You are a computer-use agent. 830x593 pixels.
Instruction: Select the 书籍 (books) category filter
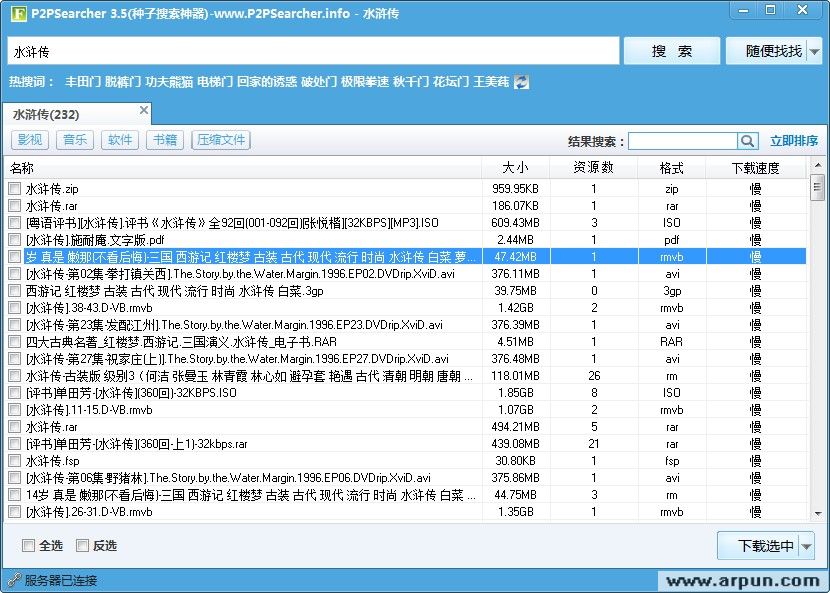point(164,139)
